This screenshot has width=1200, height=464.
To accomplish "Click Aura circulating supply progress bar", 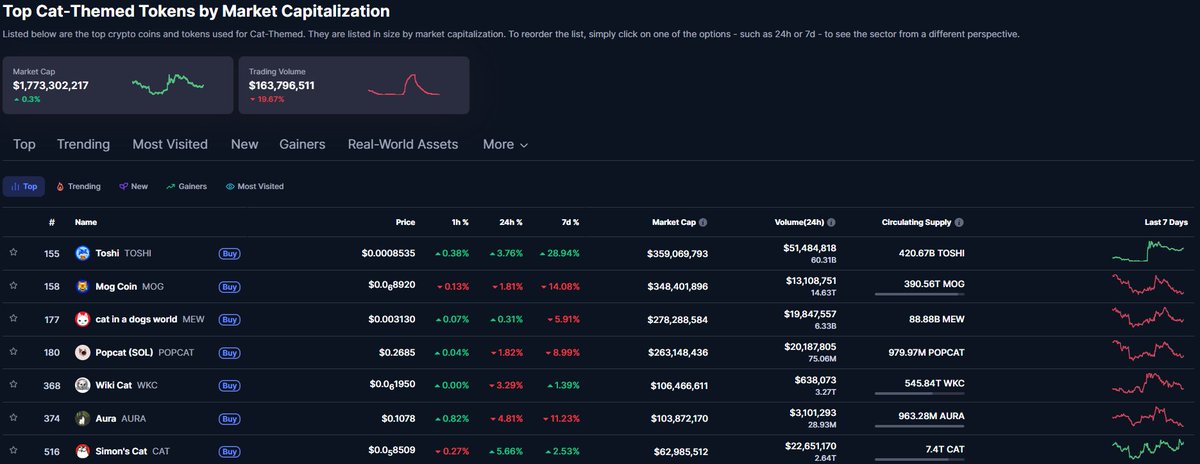I will click(x=919, y=427).
